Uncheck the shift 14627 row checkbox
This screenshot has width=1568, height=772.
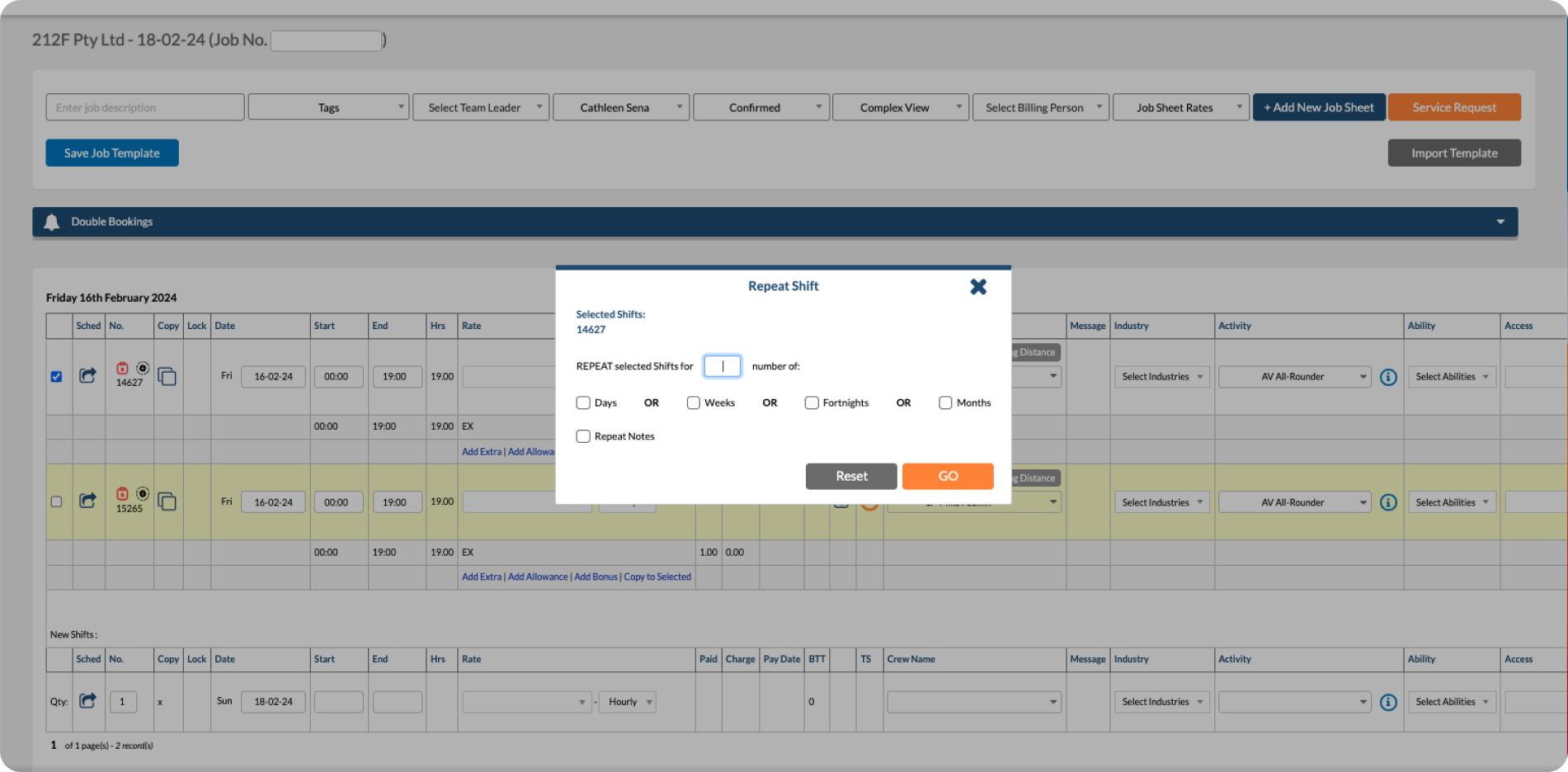56,377
